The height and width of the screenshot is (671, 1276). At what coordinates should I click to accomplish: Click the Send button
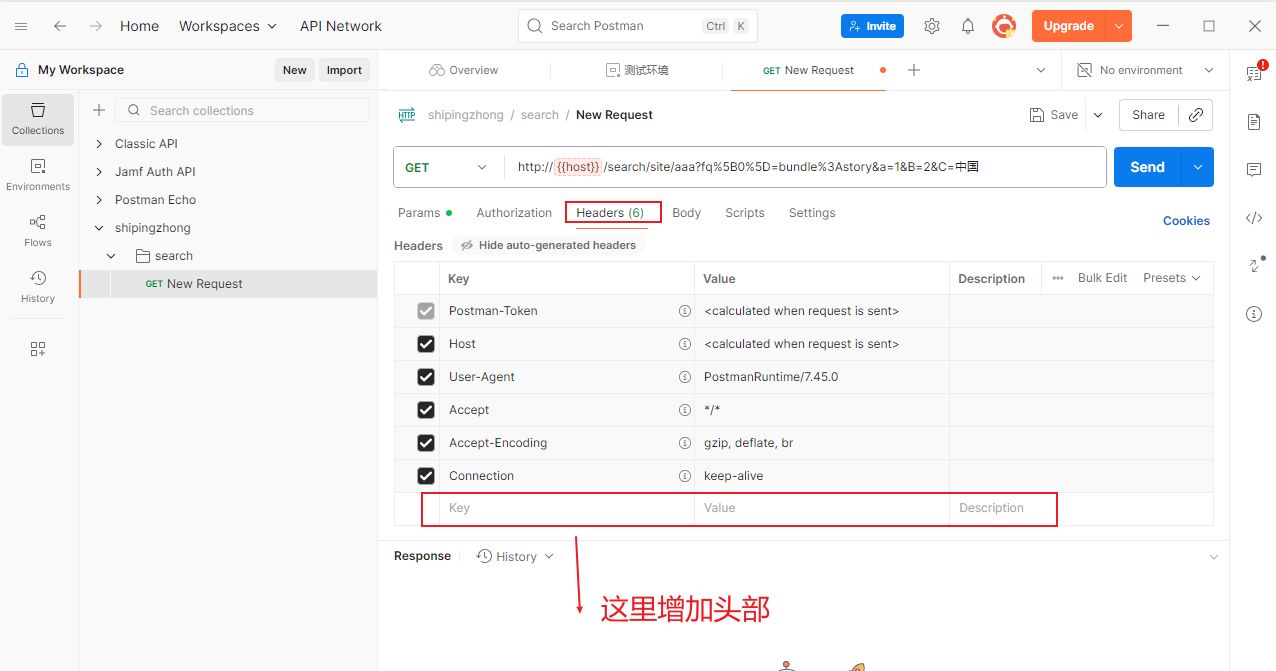(1147, 168)
